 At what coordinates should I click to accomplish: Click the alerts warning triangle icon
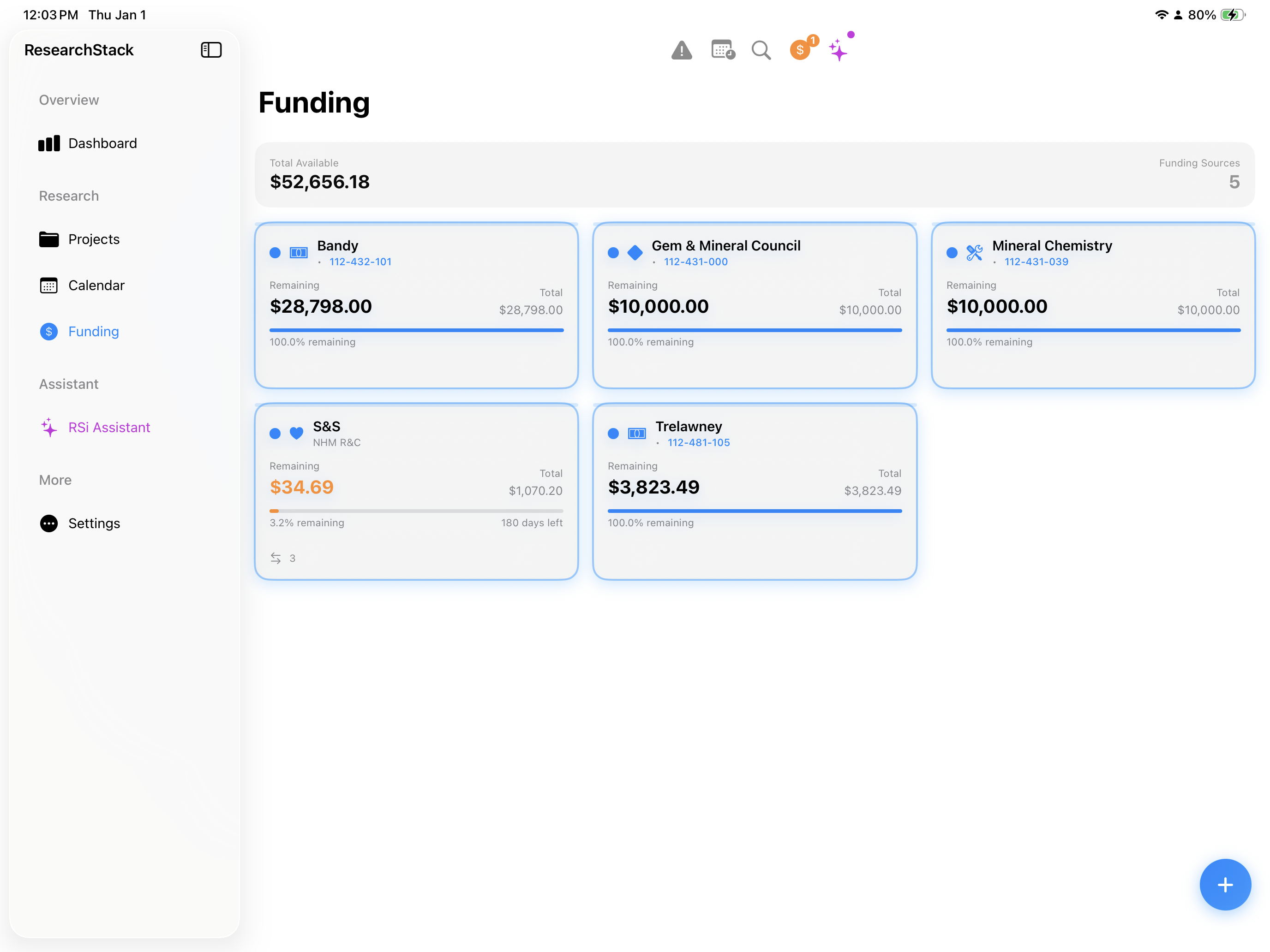[x=682, y=50]
